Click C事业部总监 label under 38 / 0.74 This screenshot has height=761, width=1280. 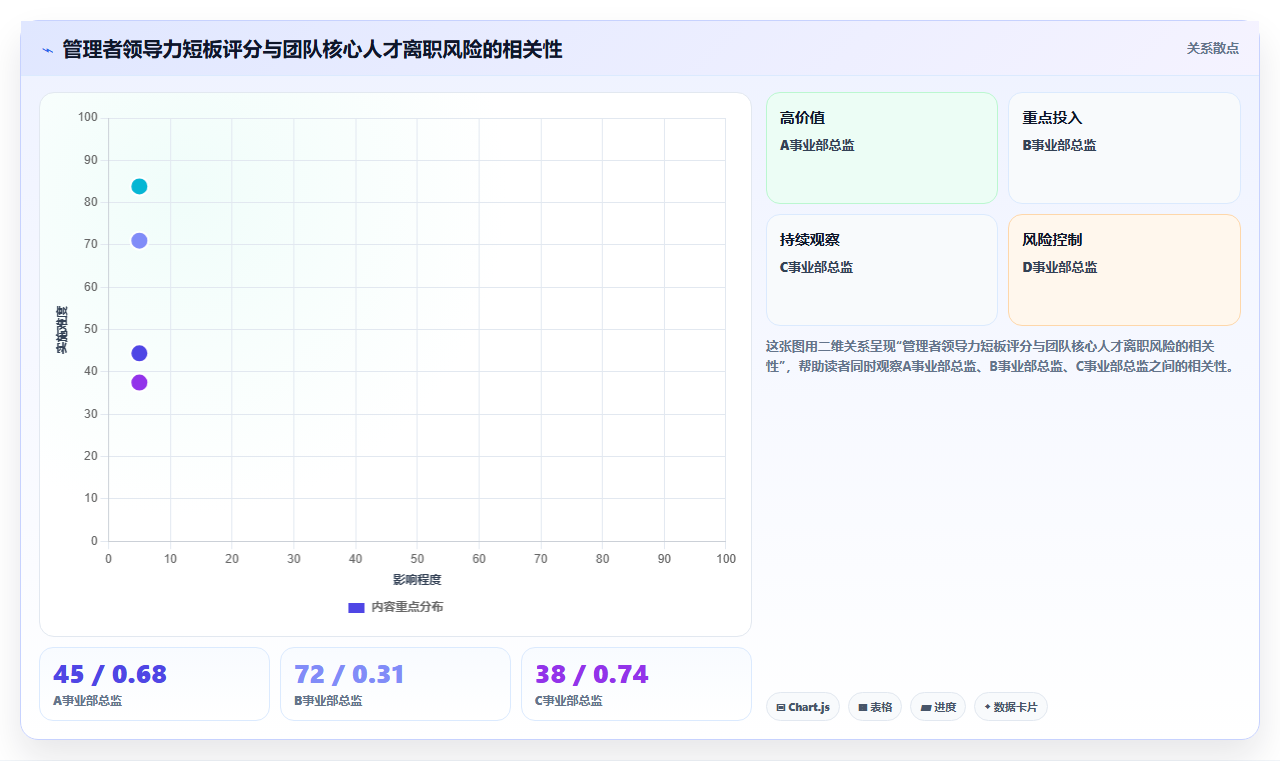[569, 701]
